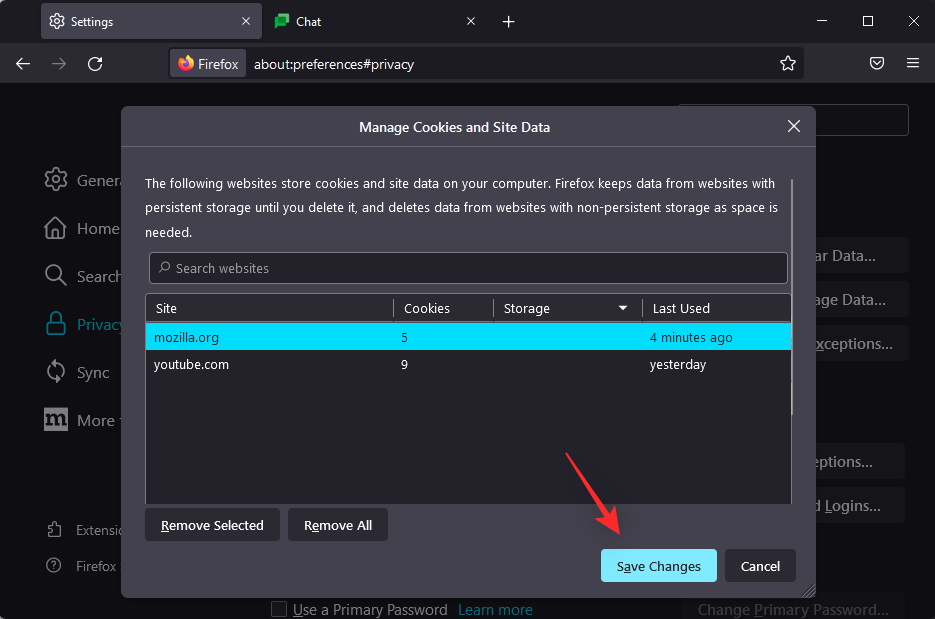Sort list by Cookies column
The image size is (935, 619).
click(442, 308)
